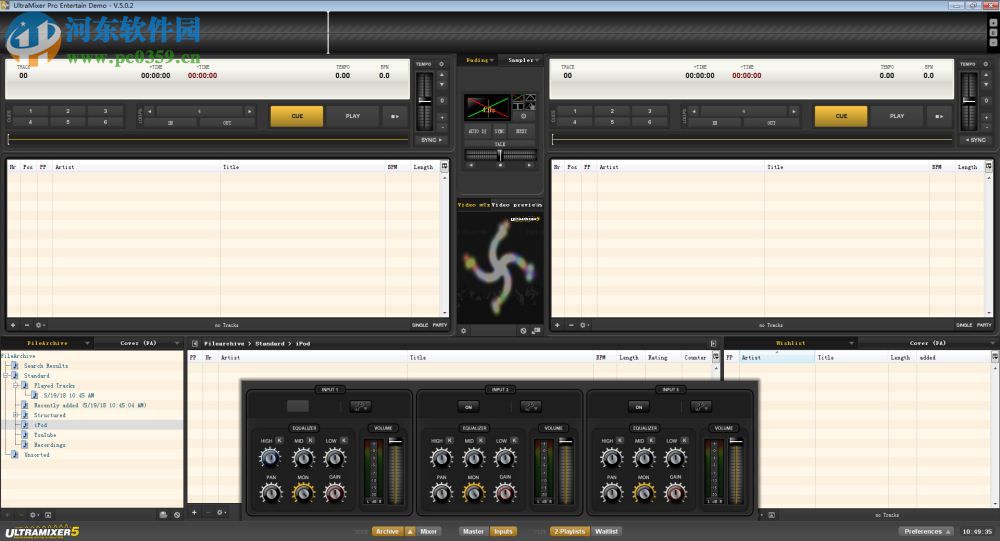Open left Cover (FA) dropdown
The height and width of the screenshot is (541, 1000).
[x=177, y=343]
